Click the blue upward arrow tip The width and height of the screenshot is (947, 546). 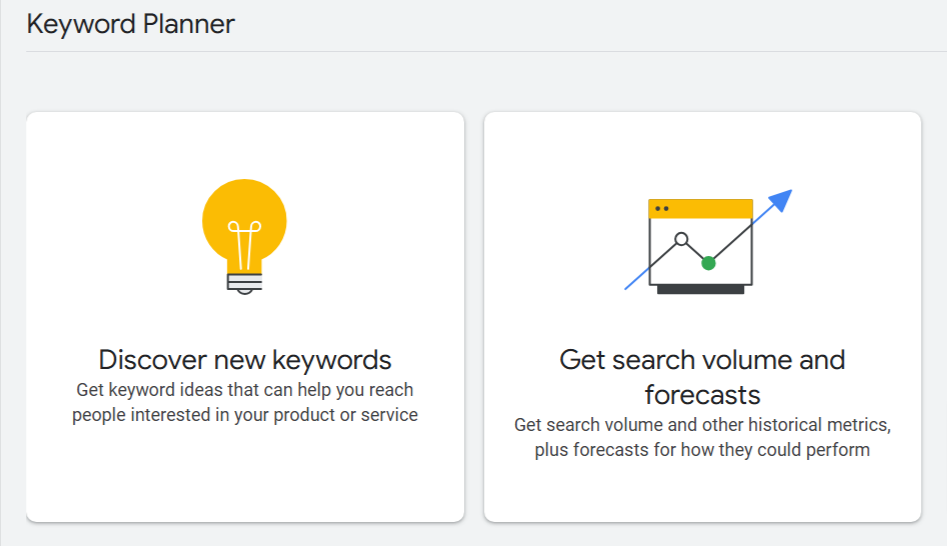coord(781,201)
